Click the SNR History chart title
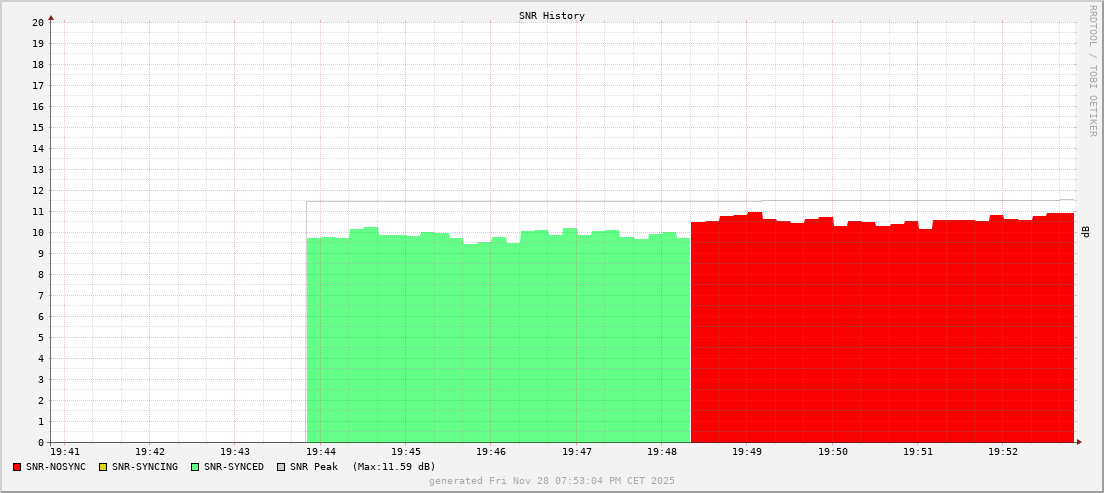Screen dimensions: 1104x493 pyautogui.click(x=552, y=16)
